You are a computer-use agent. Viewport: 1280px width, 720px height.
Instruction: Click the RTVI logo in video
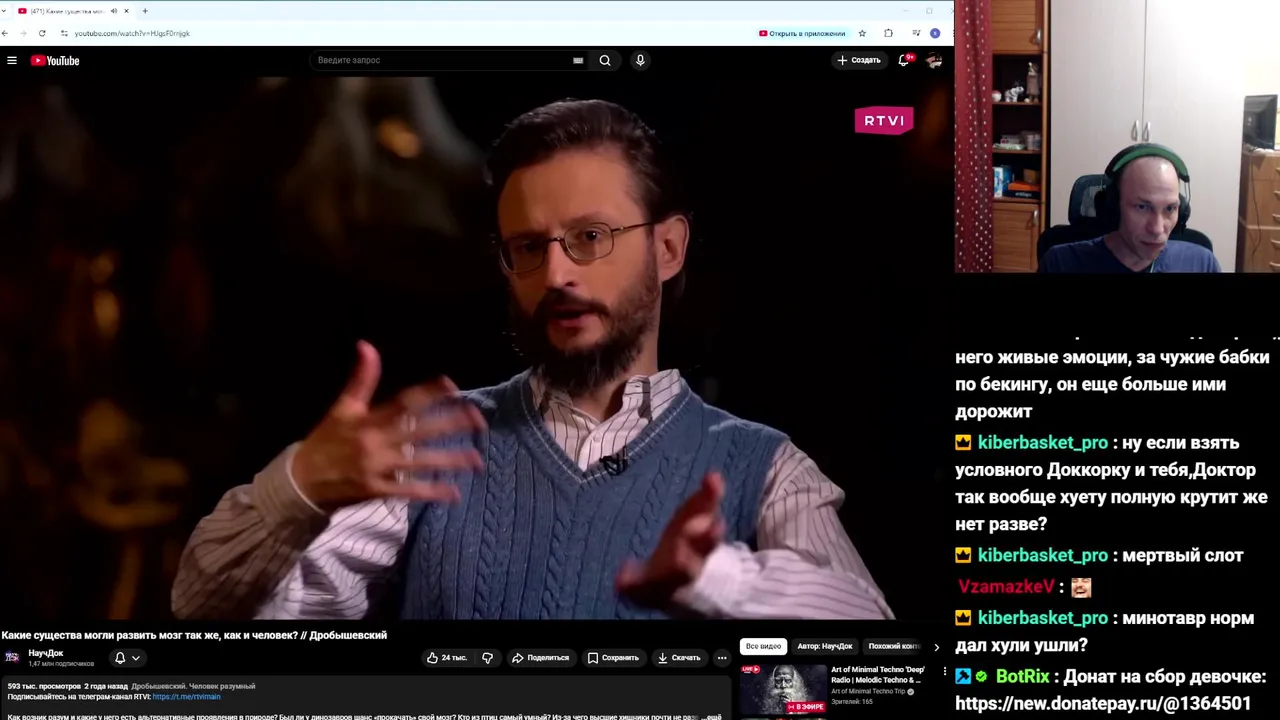[884, 121]
